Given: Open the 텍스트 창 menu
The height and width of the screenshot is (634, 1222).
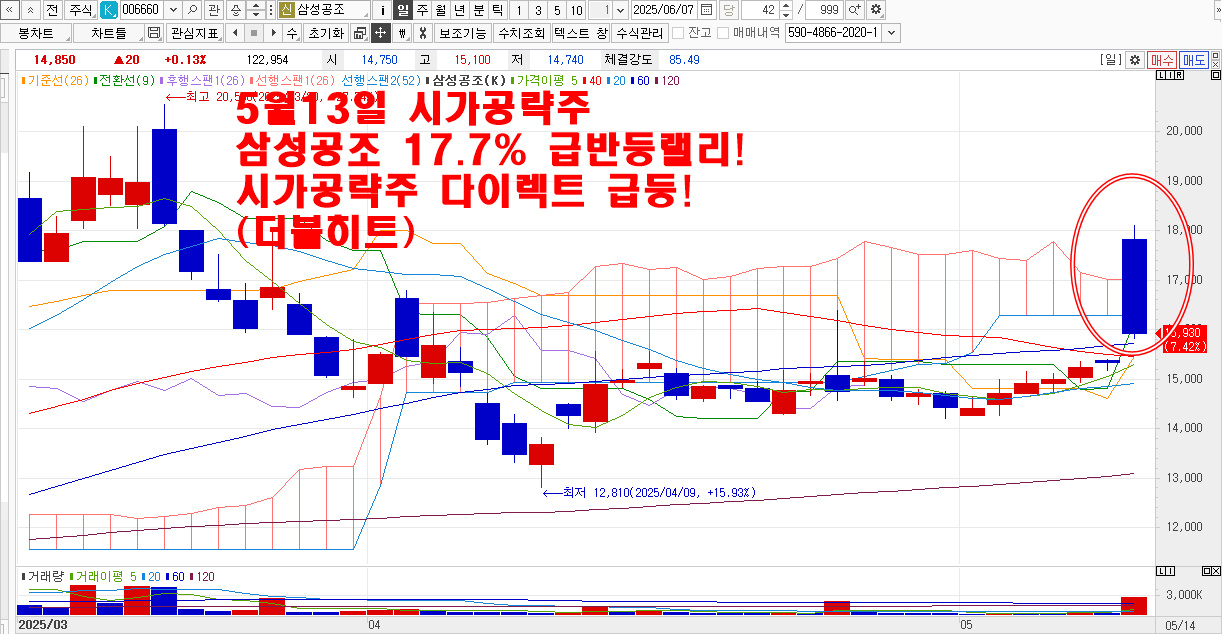Looking at the screenshot, I should 580,33.
